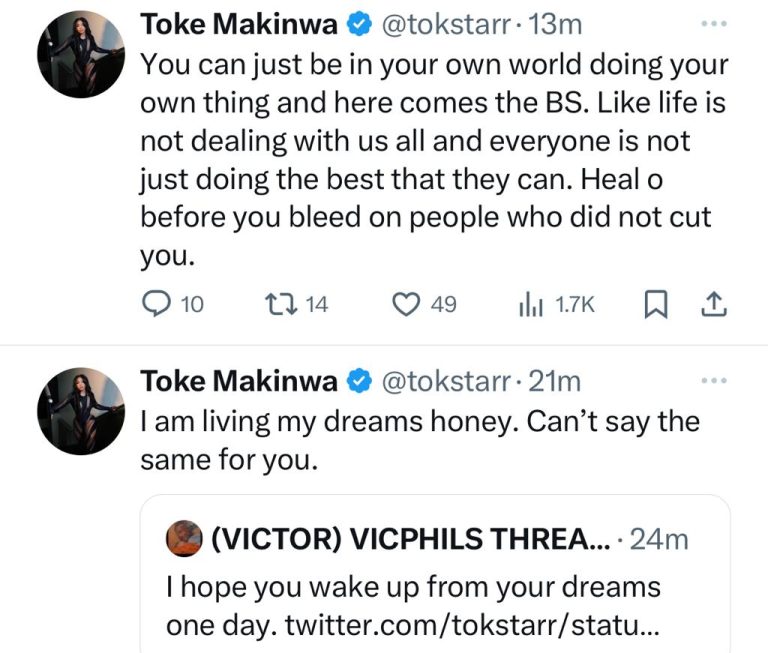This screenshot has height=653, width=768.
Task: Like the tweet with 49 likes
Action: point(404,304)
